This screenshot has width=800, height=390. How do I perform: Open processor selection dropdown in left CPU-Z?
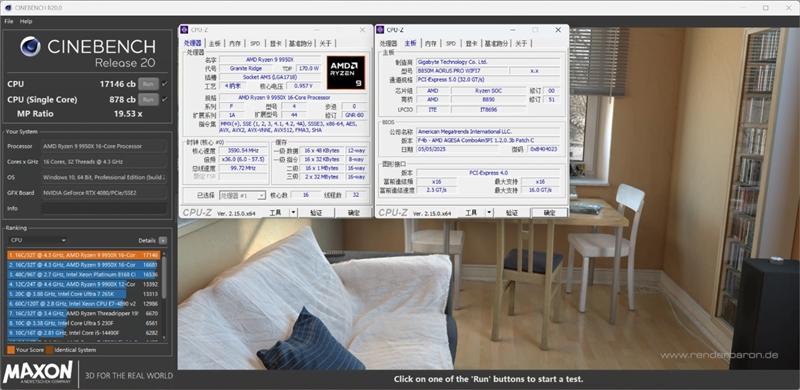(242, 196)
